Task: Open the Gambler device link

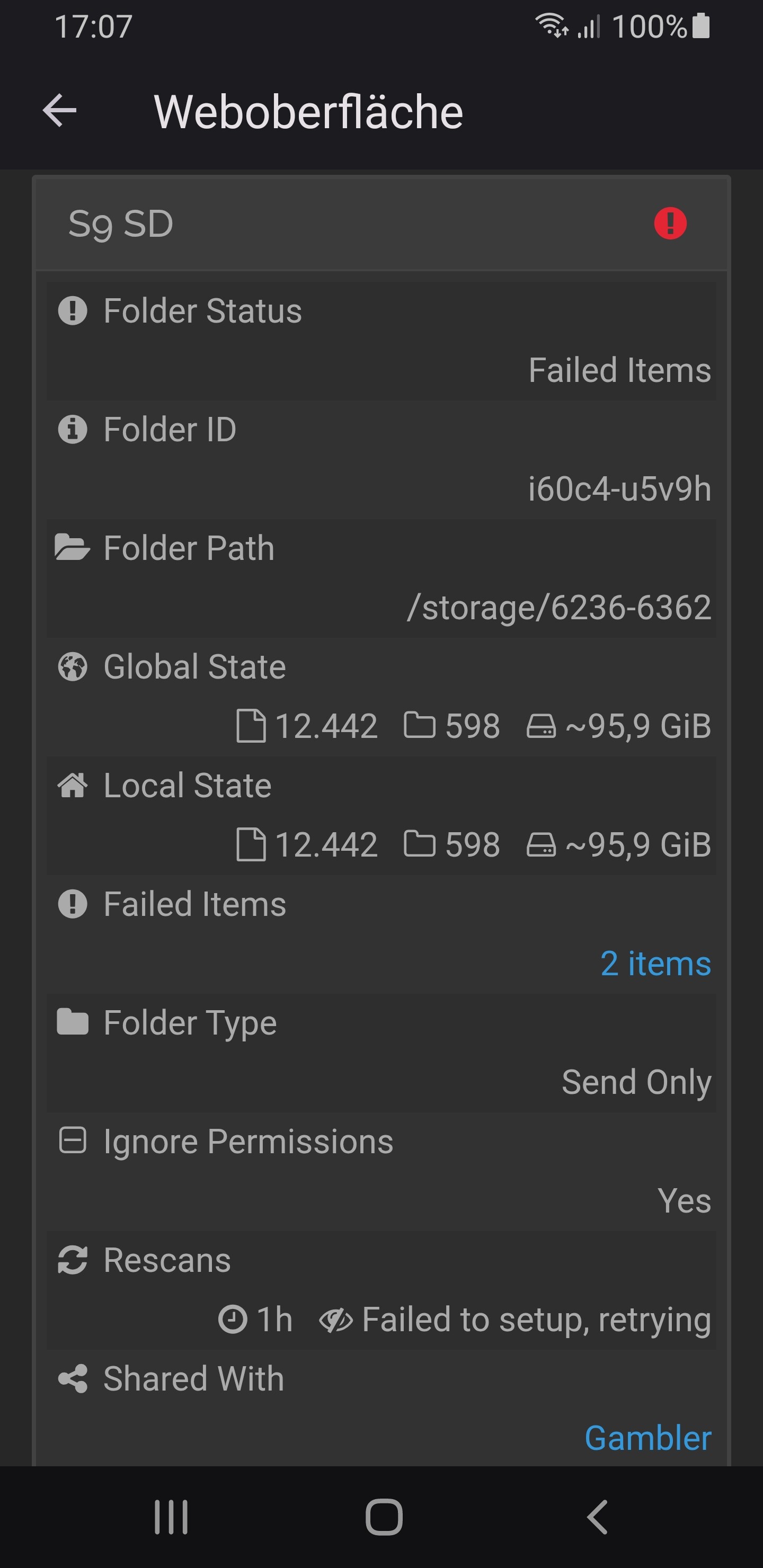Action: [x=647, y=1438]
